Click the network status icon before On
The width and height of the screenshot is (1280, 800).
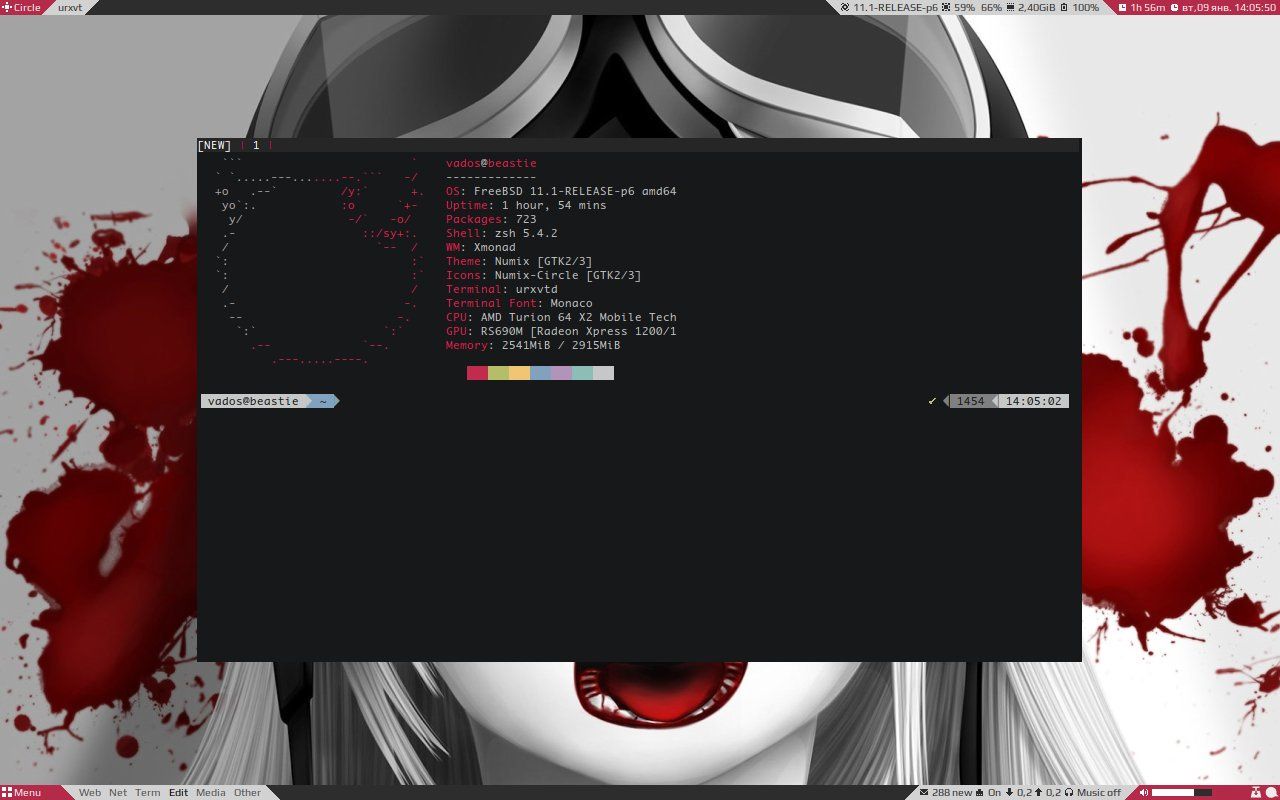click(980, 792)
